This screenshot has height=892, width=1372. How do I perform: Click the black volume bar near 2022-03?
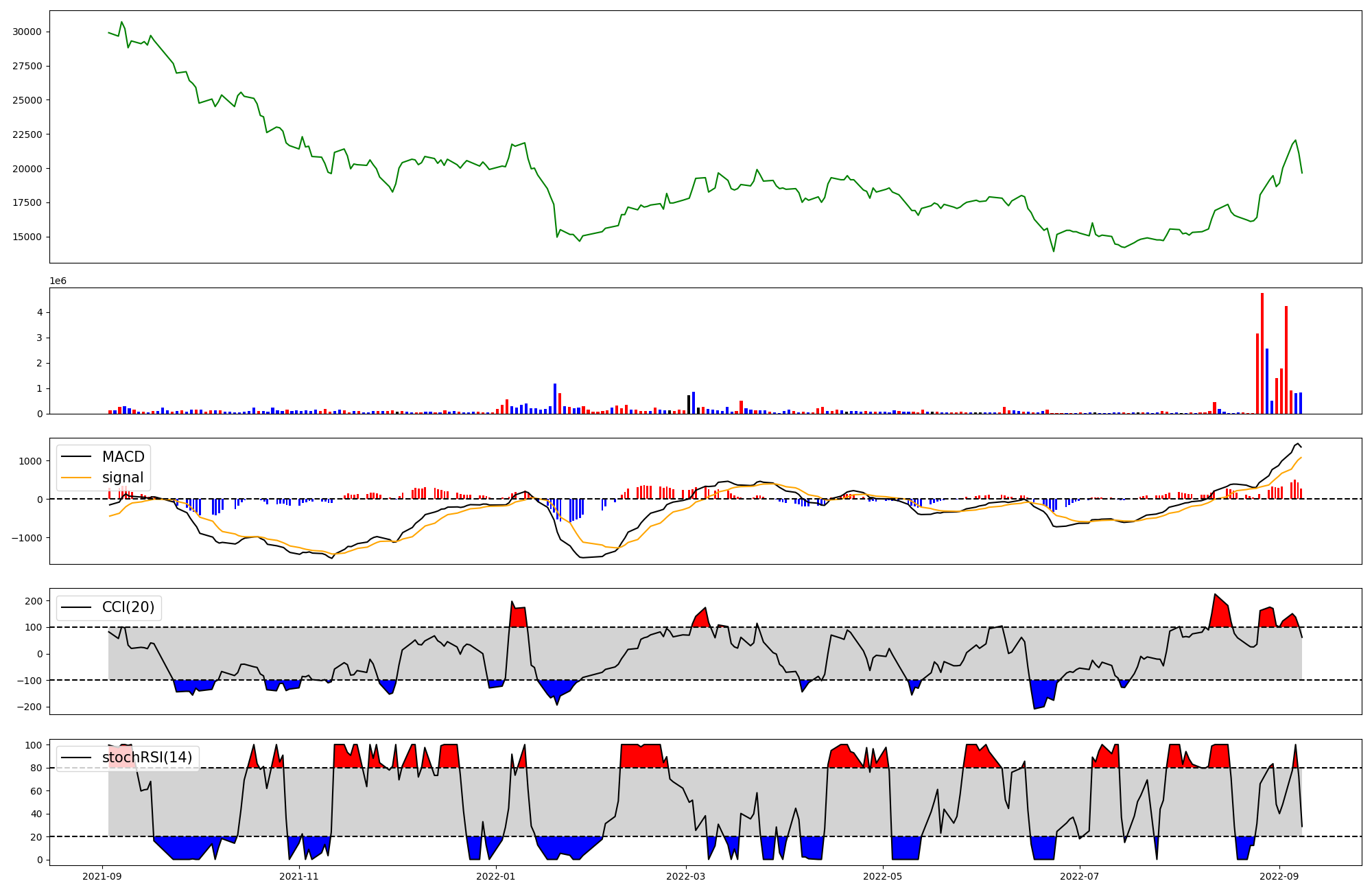point(689,405)
